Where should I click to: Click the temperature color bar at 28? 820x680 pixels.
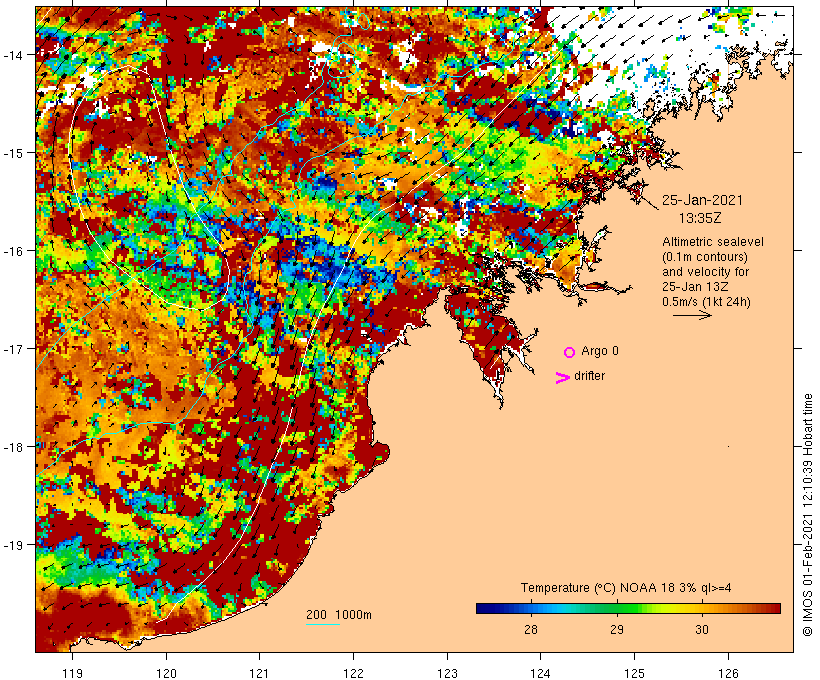coord(531,608)
